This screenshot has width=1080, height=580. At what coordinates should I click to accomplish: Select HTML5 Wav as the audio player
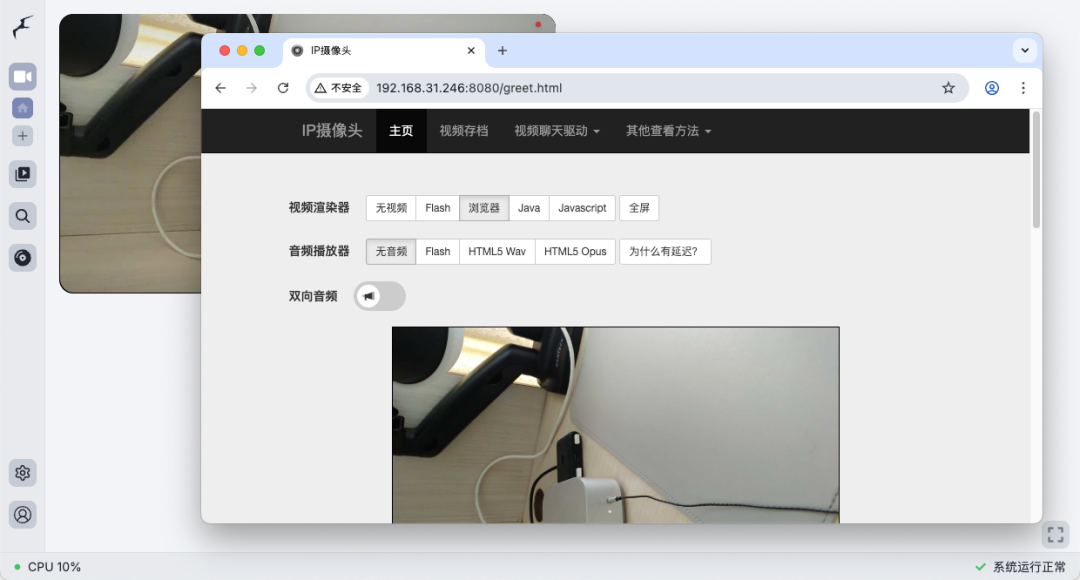click(x=497, y=251)
